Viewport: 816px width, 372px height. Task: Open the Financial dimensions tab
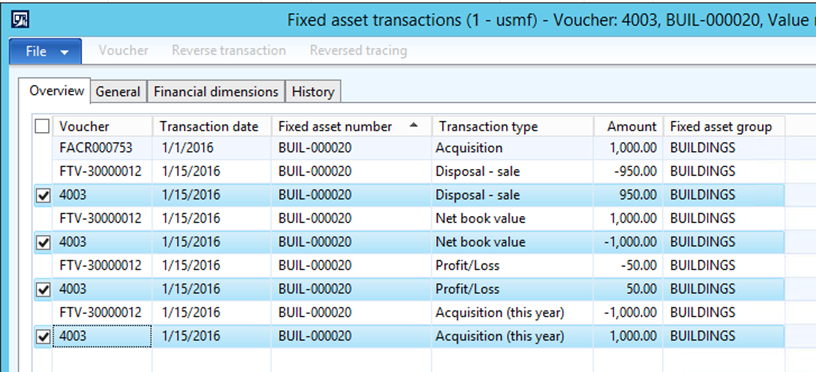[216, 92]
